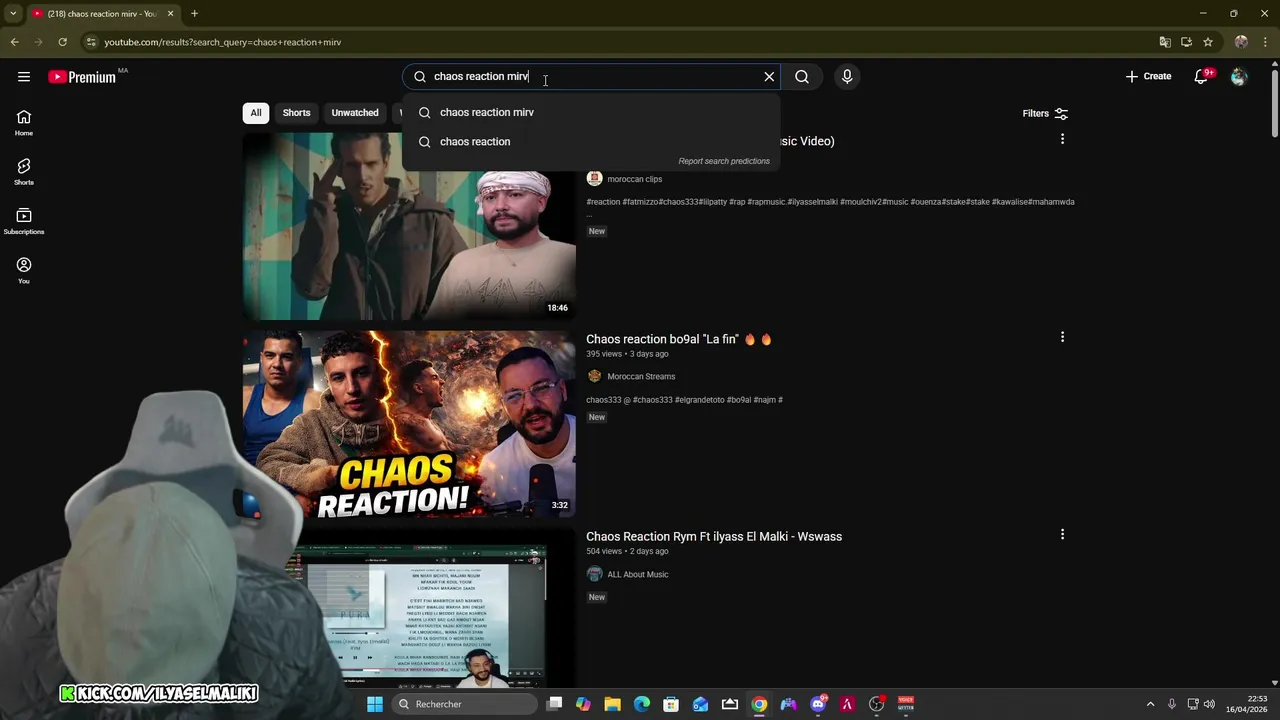Open the site info icon in address bar
The image size is (1280, 720).
click(x=91, y=42)
